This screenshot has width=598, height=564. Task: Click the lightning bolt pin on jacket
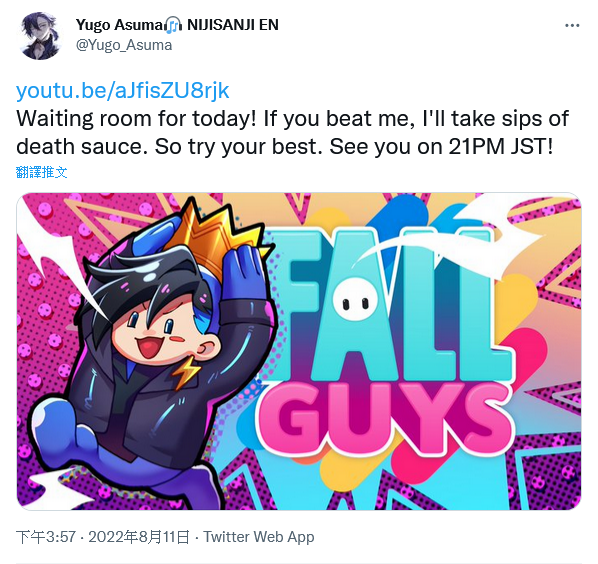186,373
